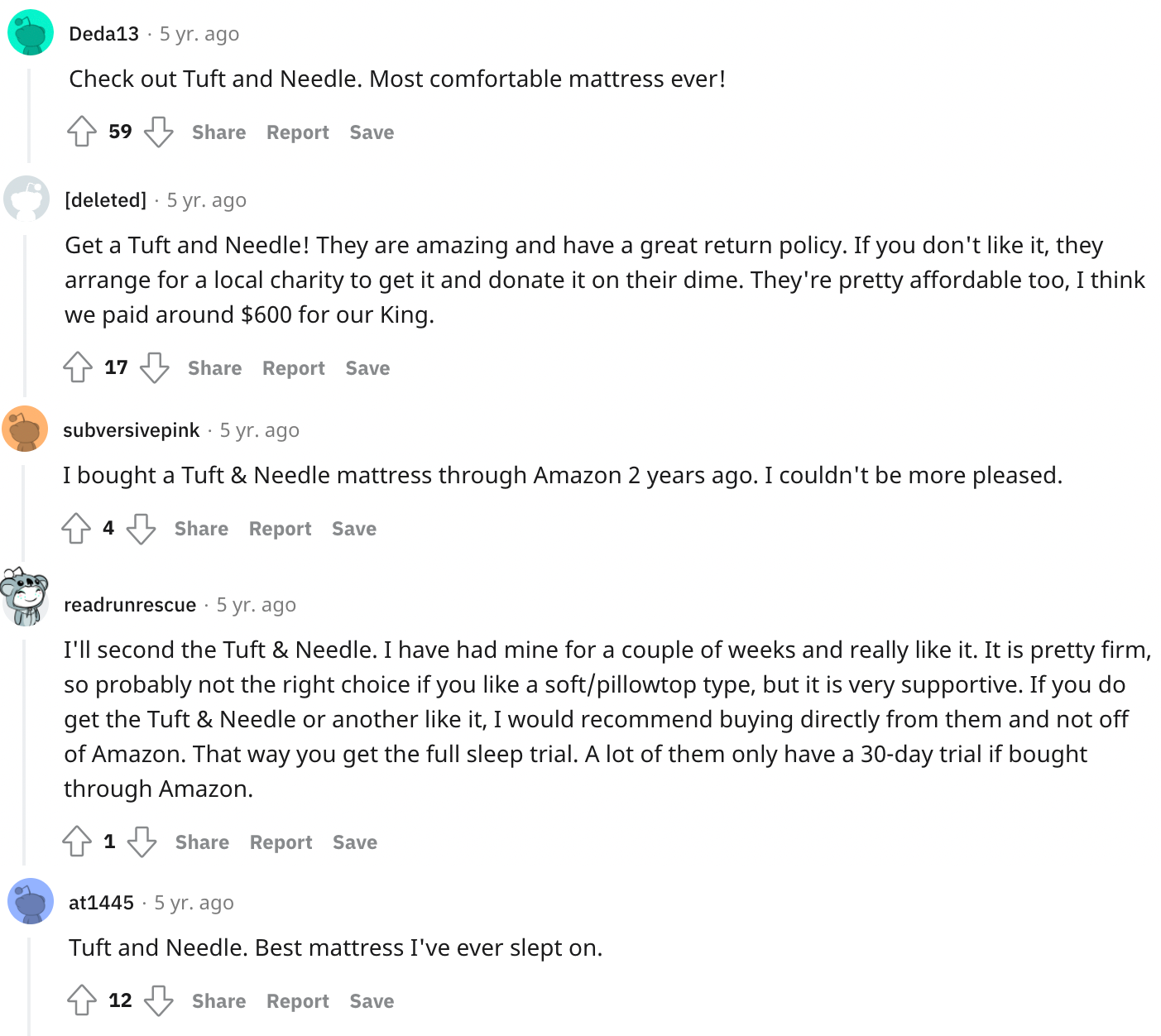Open Deda13's user profile
This screenshot has height=1036, width=1161.
pos(104,34)
